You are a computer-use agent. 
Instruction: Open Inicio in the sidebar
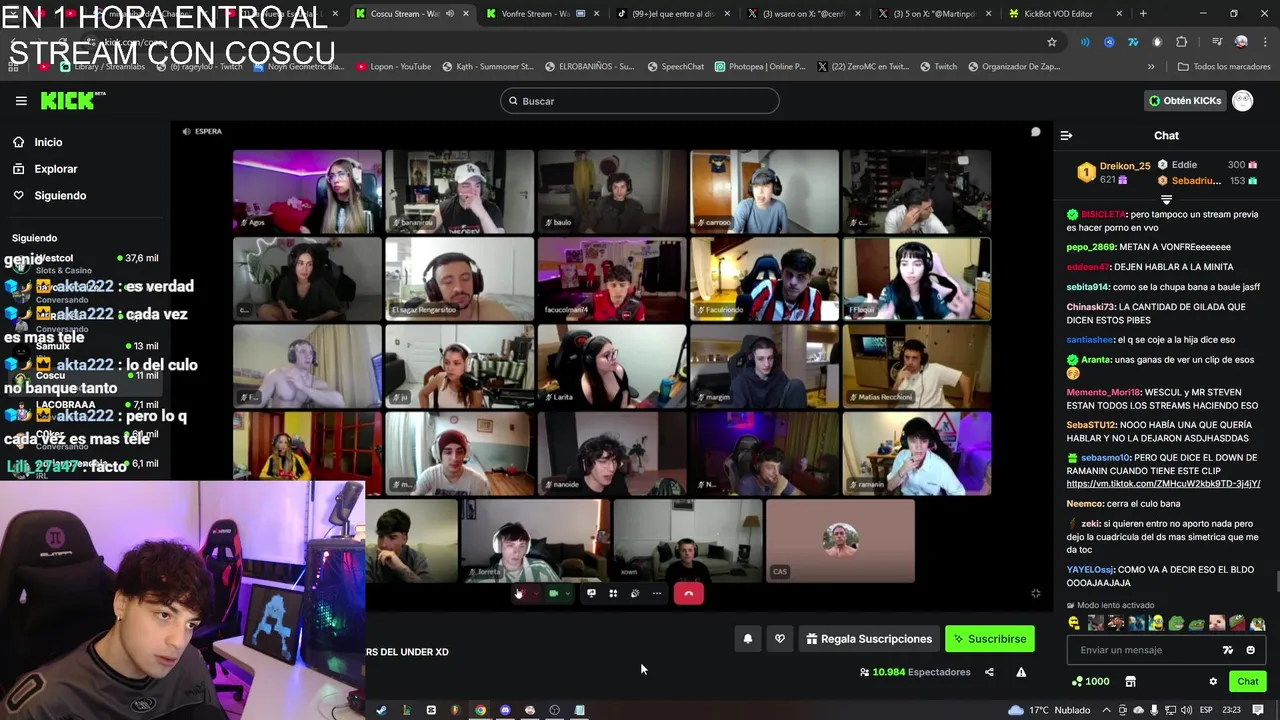coord(48,142)
